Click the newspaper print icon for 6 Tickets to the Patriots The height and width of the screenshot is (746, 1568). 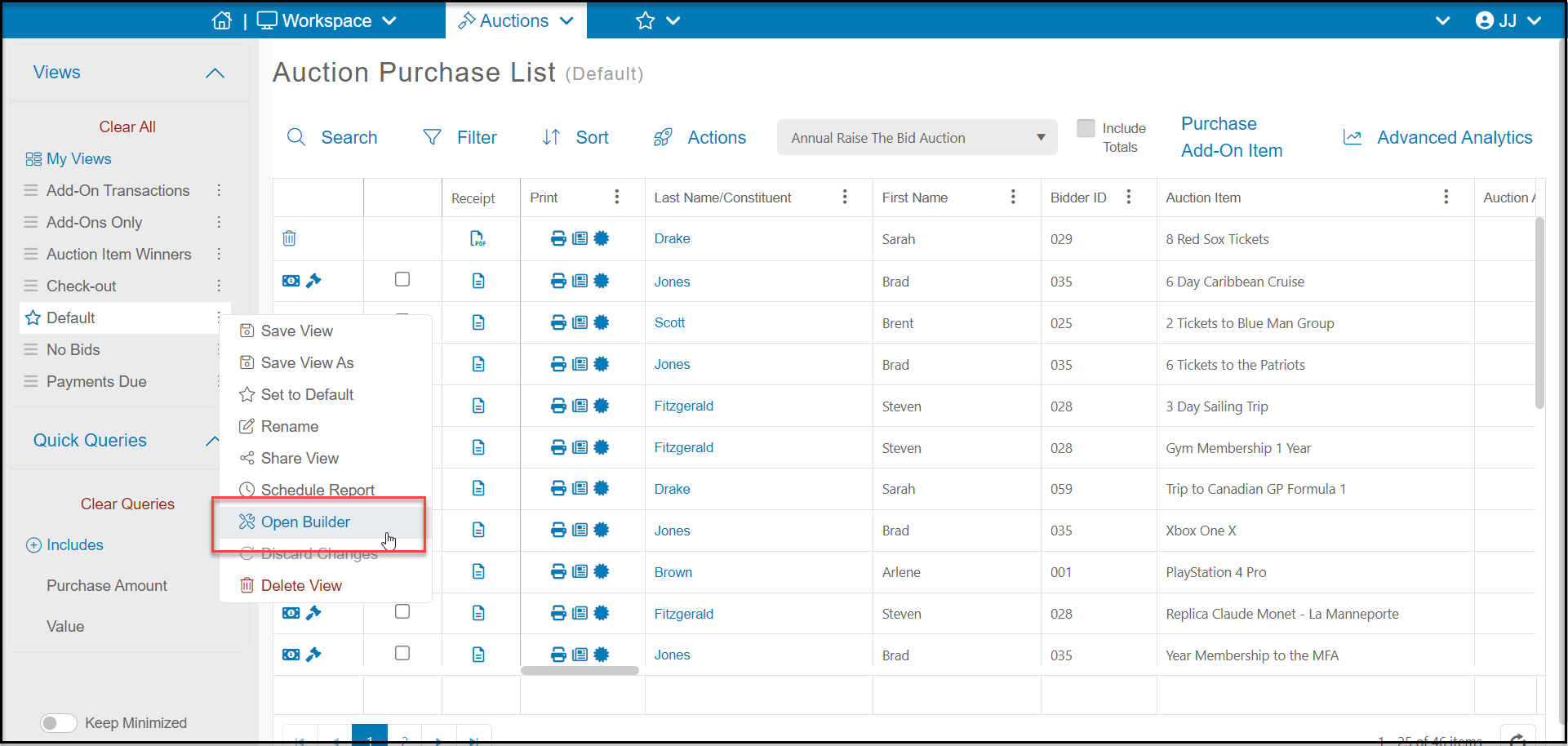(x=580, y=364)
